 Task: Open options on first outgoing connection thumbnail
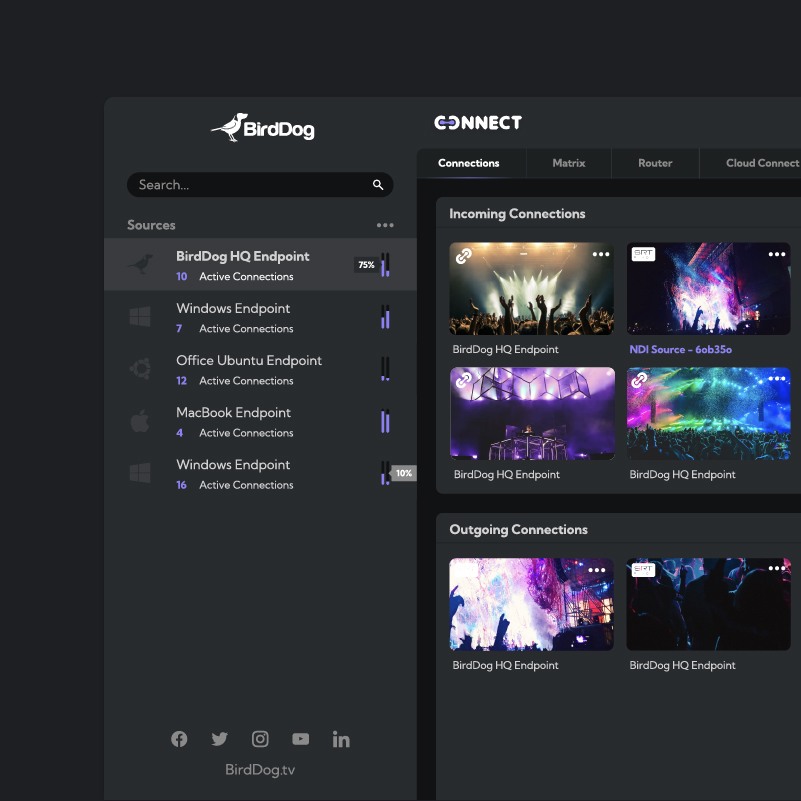596,570
